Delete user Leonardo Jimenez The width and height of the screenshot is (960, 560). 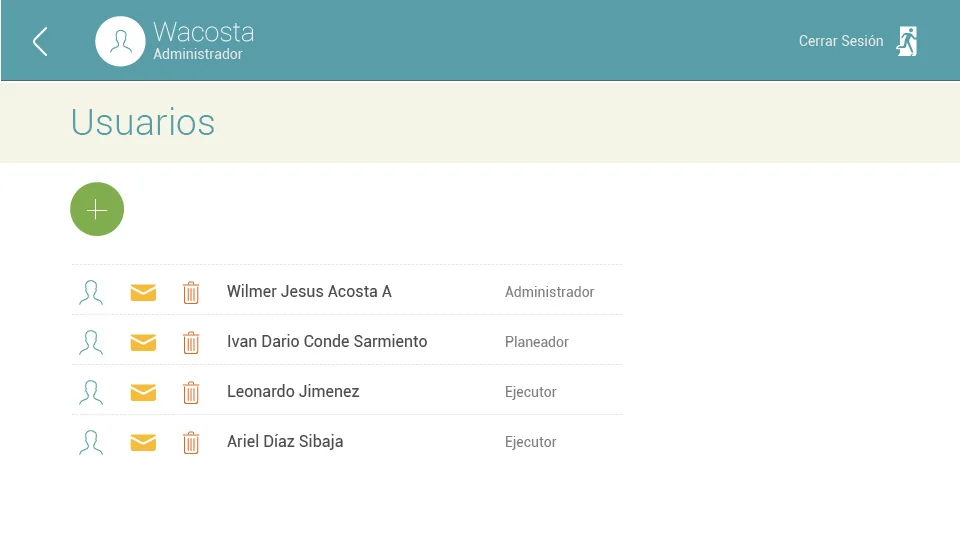pyautogui.click(x=191, y=392)
